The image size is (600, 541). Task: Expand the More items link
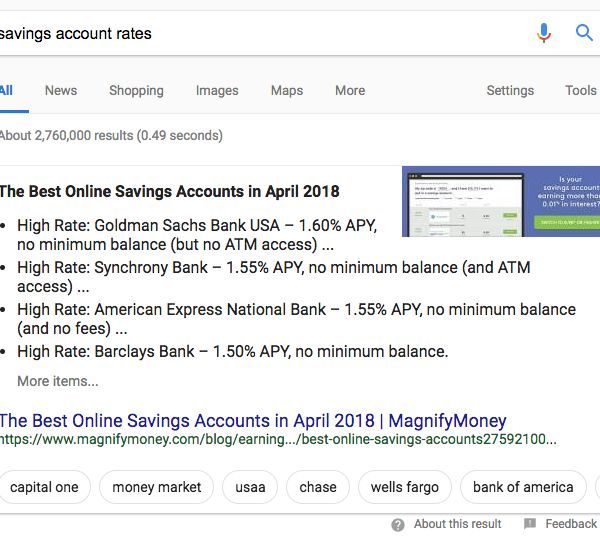click(58, 381)
